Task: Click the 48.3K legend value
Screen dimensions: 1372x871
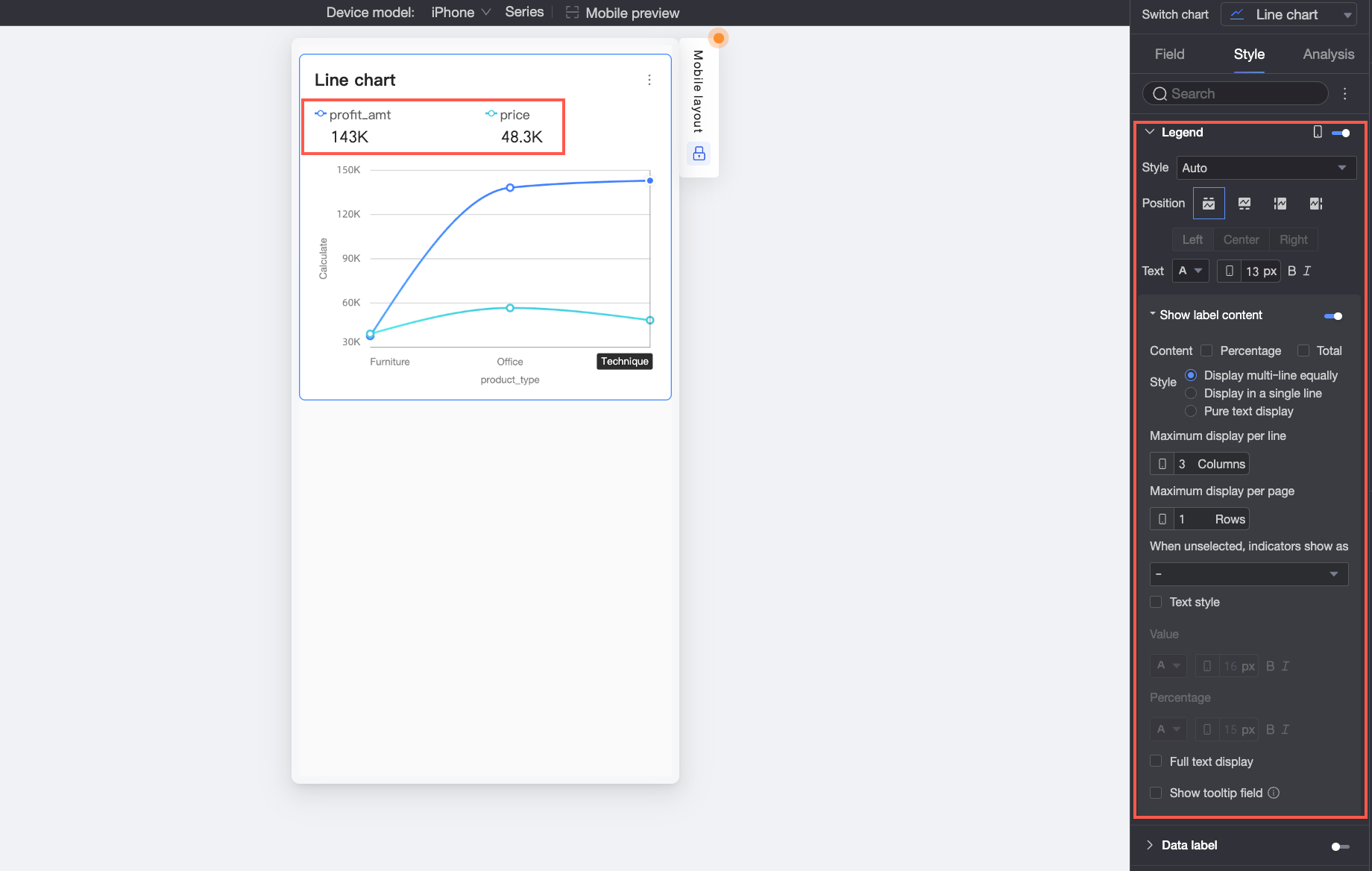Action: [x=522, y=137]
